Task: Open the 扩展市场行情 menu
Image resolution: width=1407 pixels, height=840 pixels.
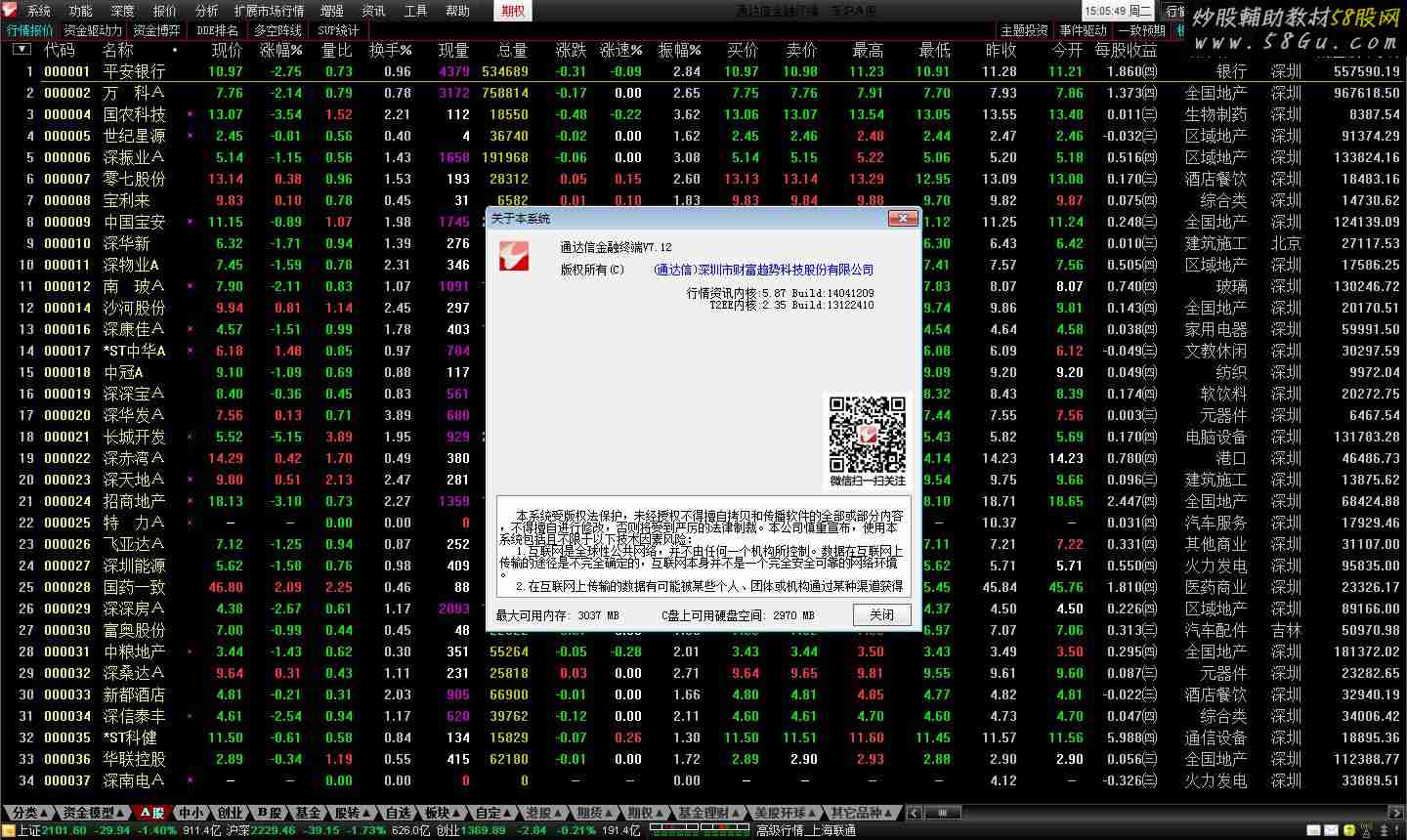Action: pyautogui.click(x=269, y=11)
